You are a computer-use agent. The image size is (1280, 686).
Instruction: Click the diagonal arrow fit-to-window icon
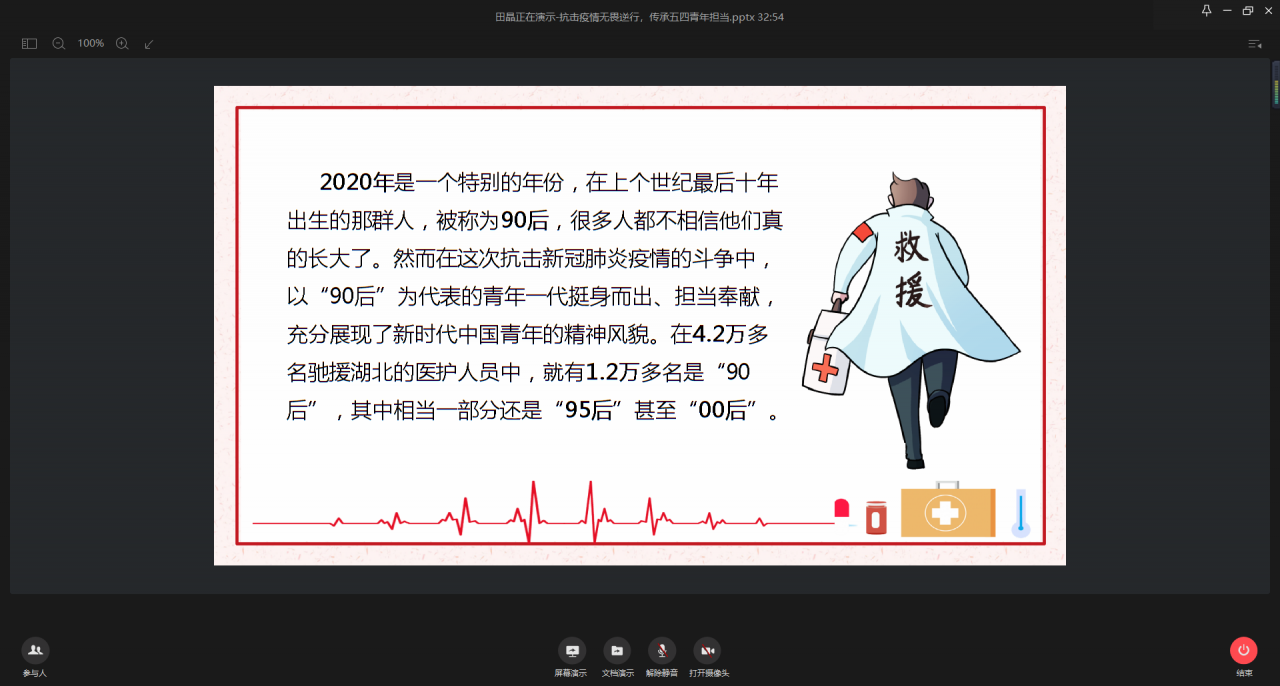click(149, 44)
